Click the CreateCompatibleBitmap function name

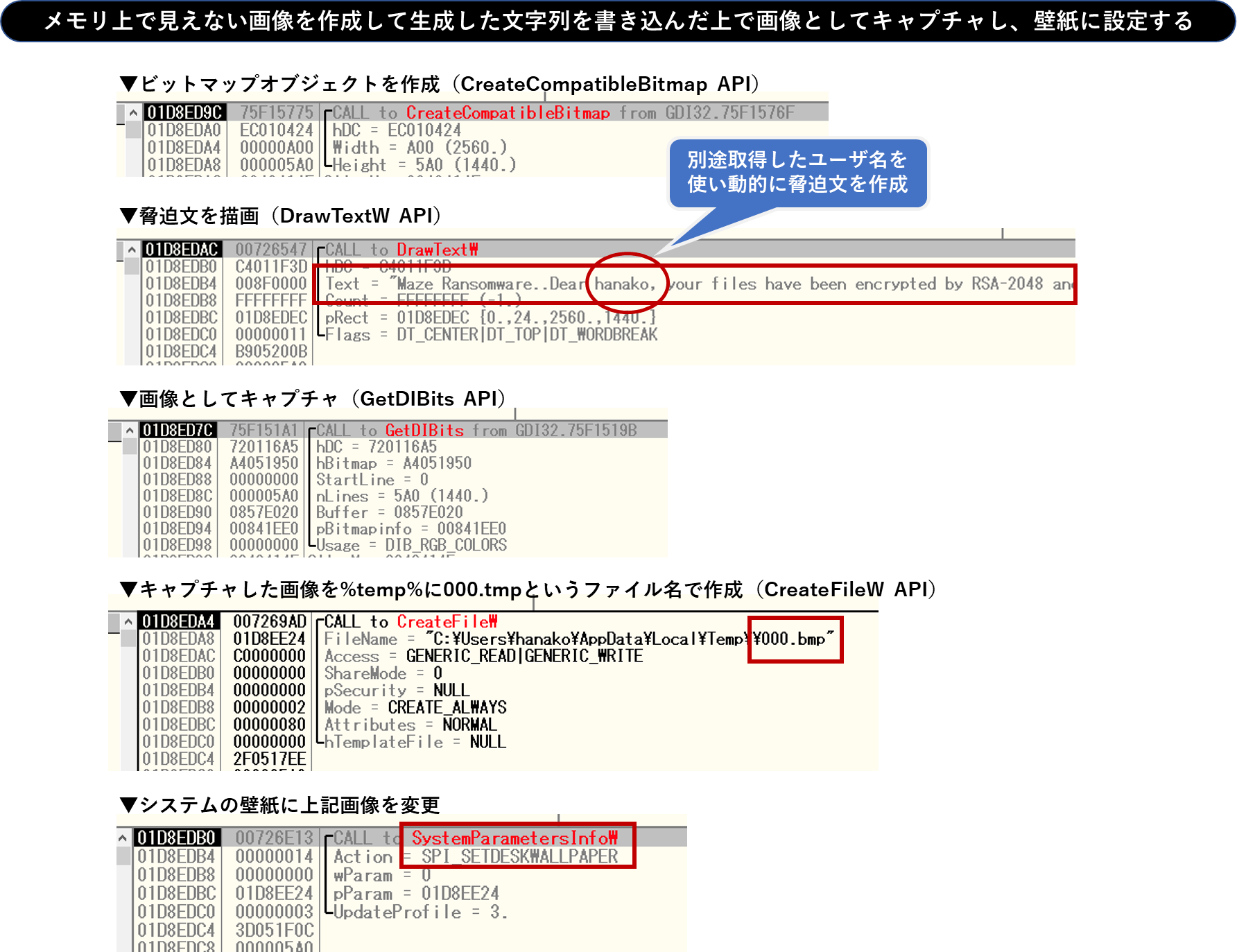coord(508,112)
